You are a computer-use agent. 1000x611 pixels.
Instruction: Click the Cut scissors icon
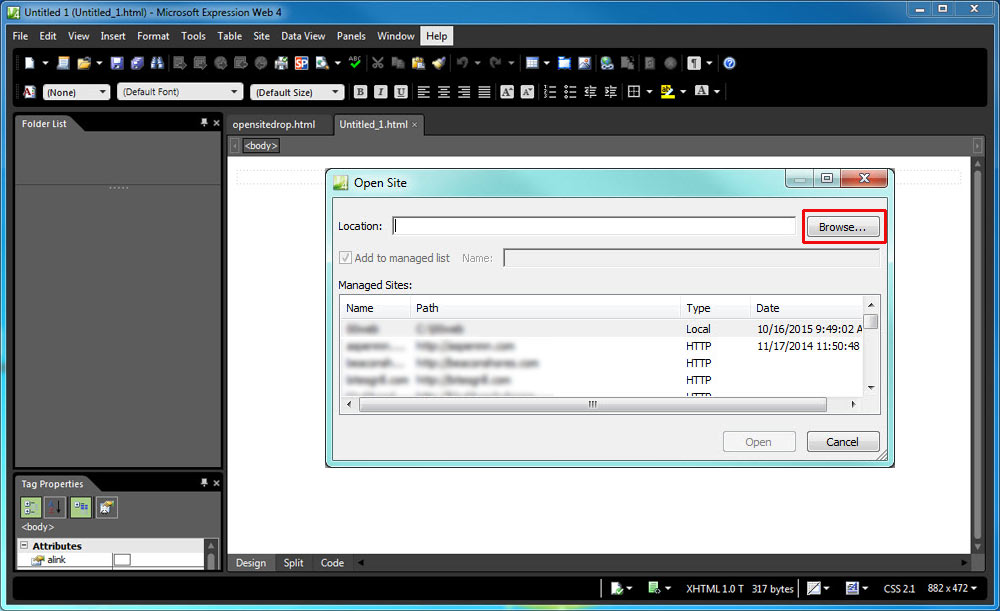378,63
